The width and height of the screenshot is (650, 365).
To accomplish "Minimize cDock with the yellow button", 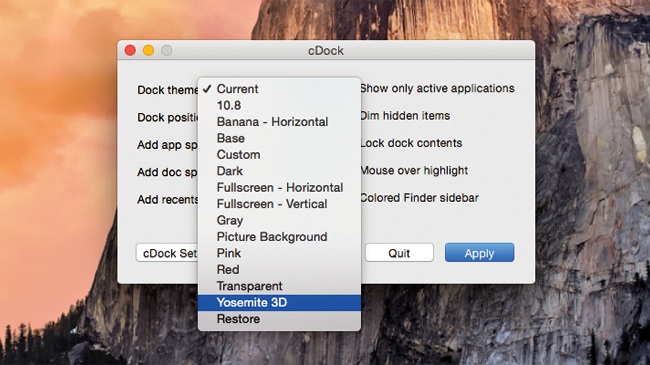I will coord(148,50).
